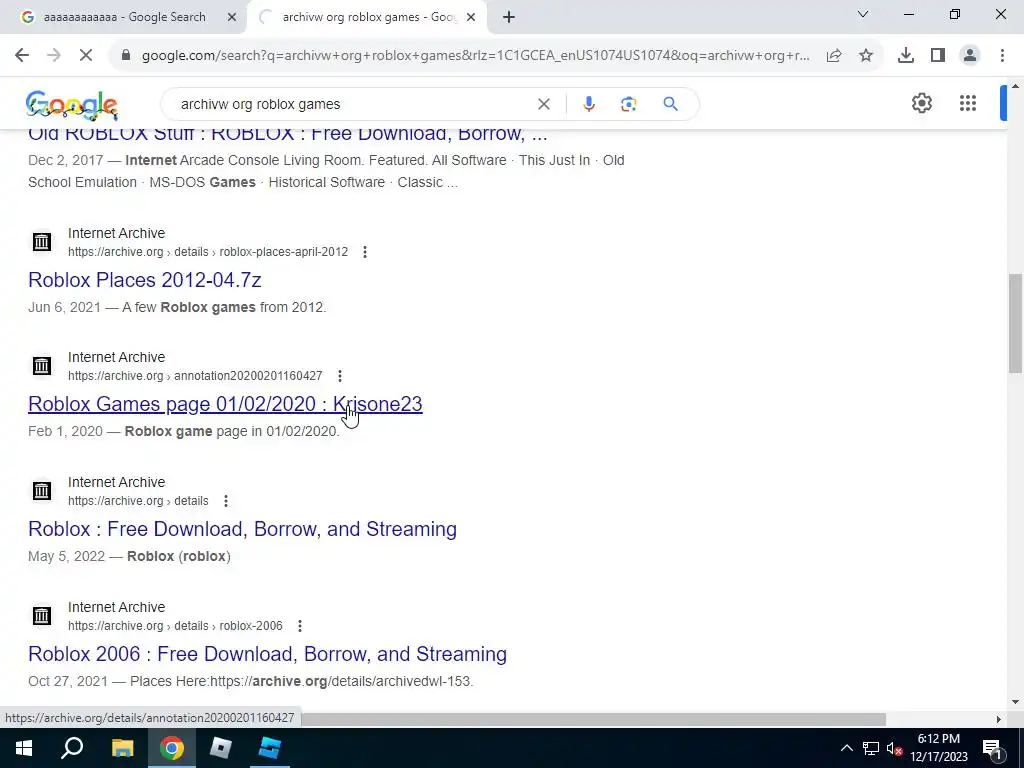Open Google quick settings gear
This screenshot has width=1024, height=768.
921,103
